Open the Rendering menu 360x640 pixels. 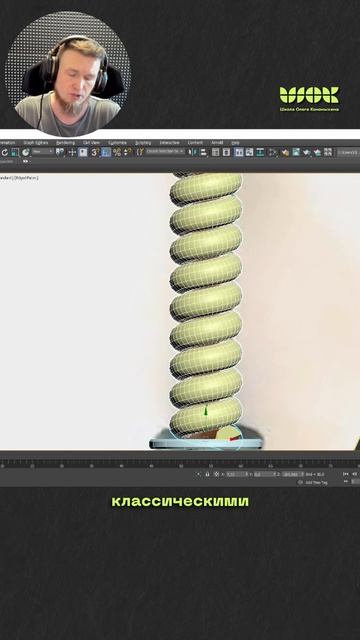coord(66,143)
